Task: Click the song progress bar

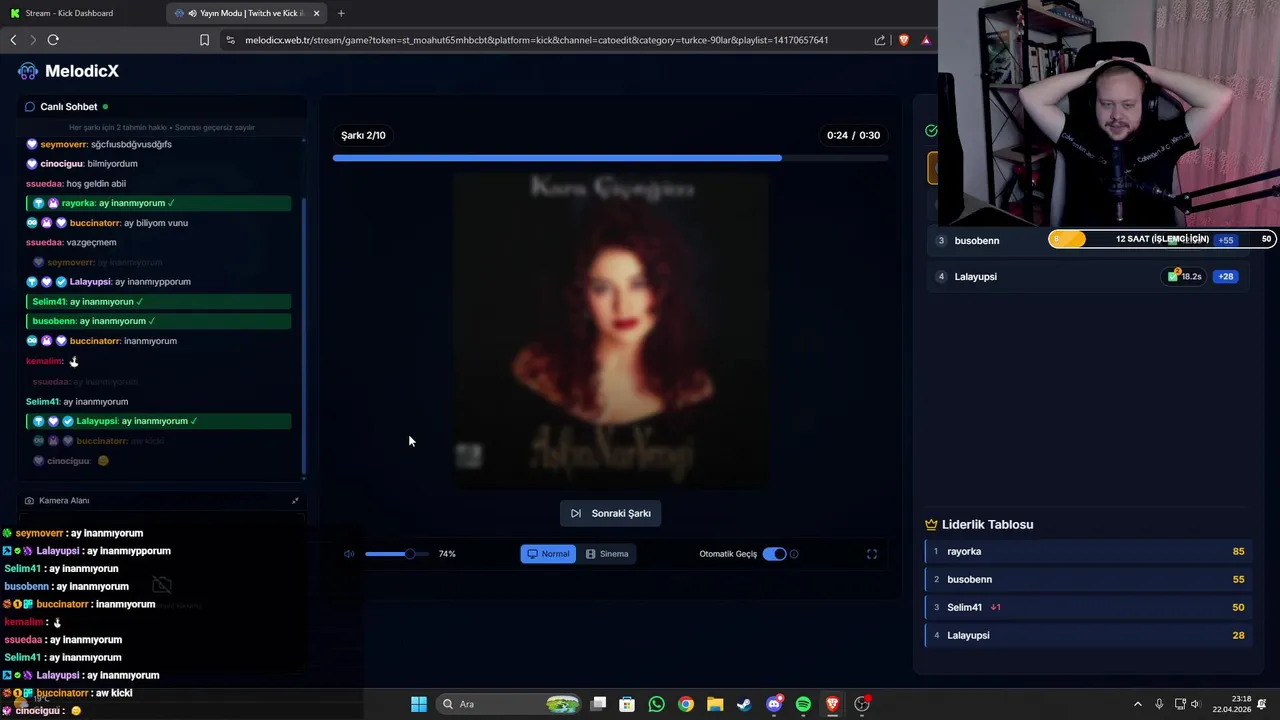Action: (x=611, y=158)
